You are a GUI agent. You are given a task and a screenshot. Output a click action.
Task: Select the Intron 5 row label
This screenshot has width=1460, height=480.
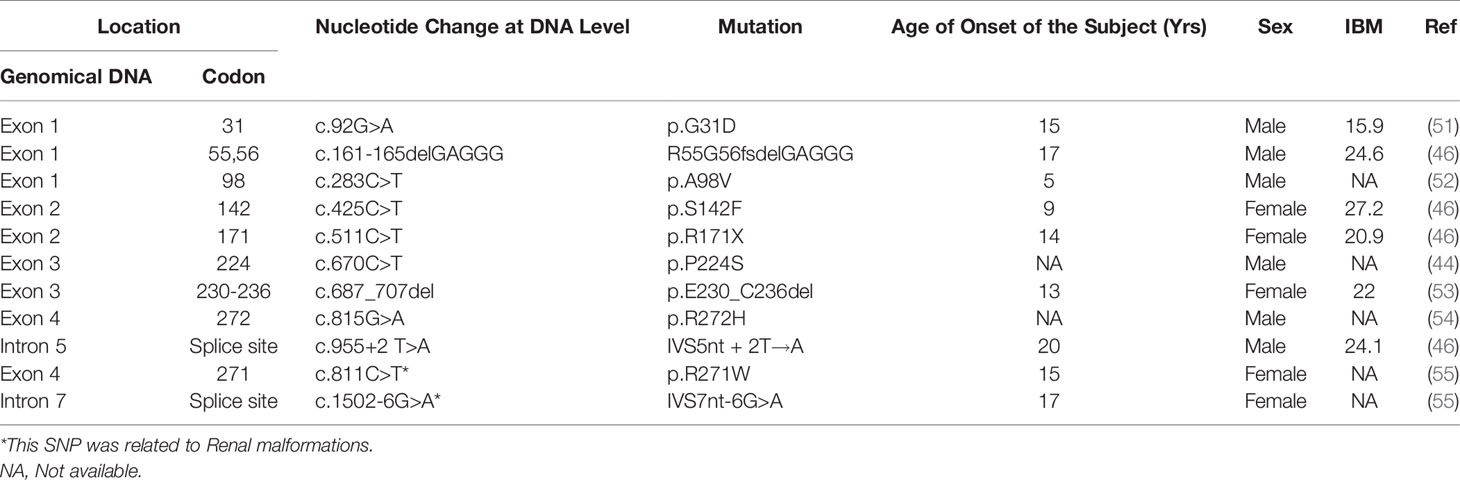tap(33, 347)
